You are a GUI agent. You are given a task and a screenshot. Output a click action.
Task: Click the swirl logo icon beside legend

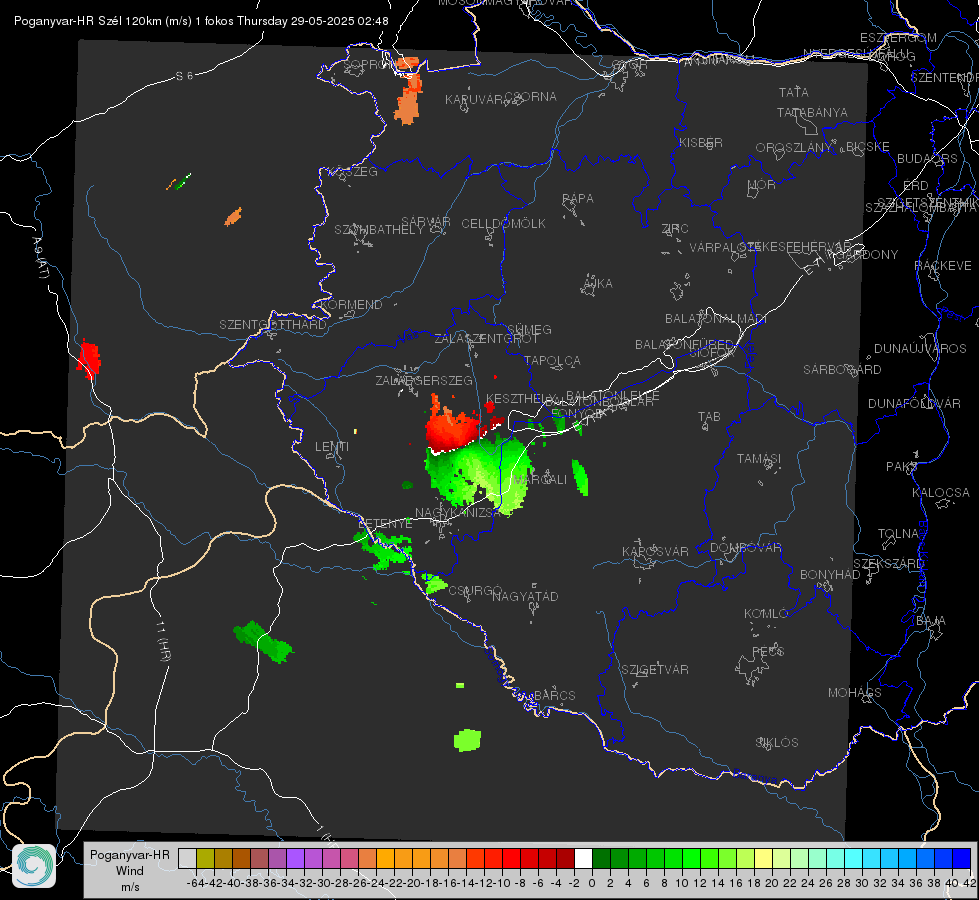coord(34,866)
